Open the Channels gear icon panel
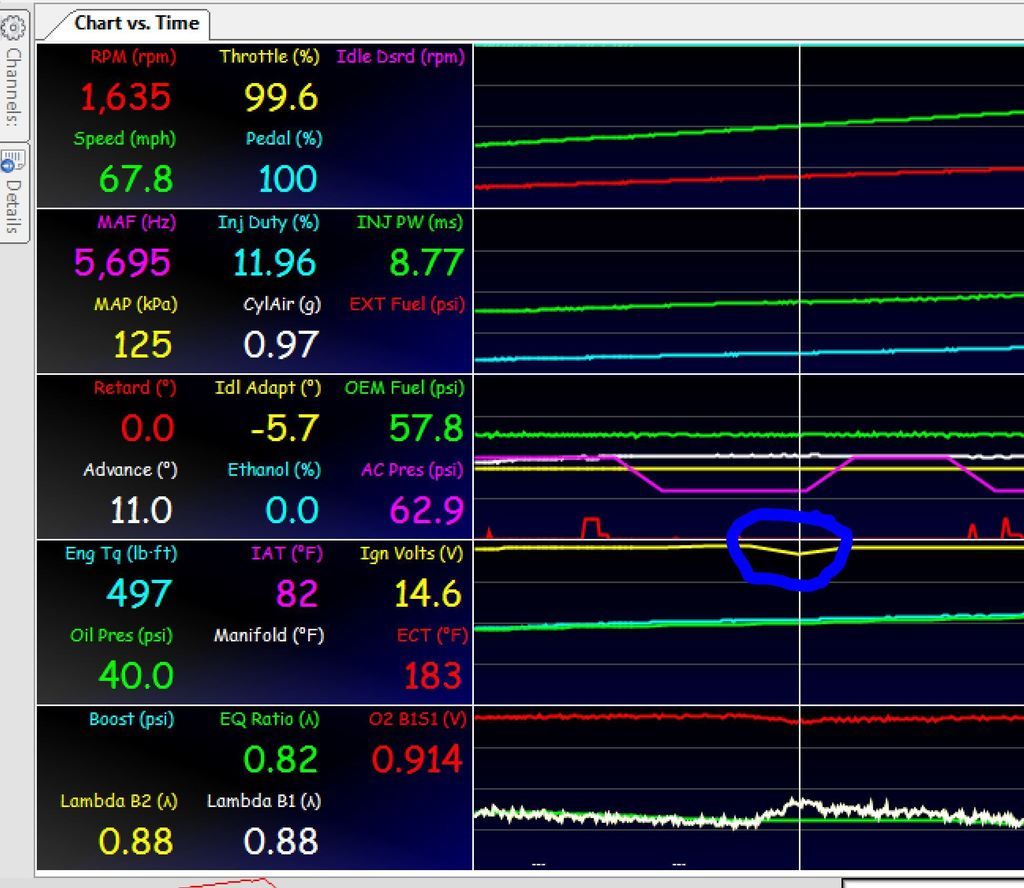This screenshot has width=1024, height=888. coord(14,23)
